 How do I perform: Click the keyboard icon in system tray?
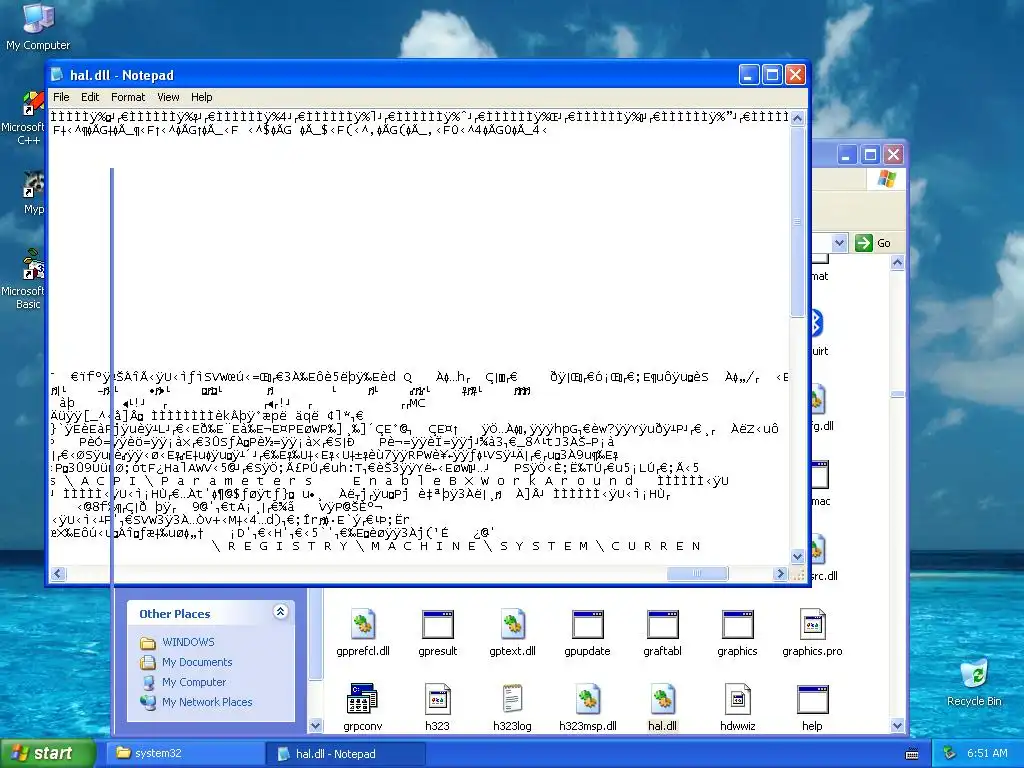point(912,754)
